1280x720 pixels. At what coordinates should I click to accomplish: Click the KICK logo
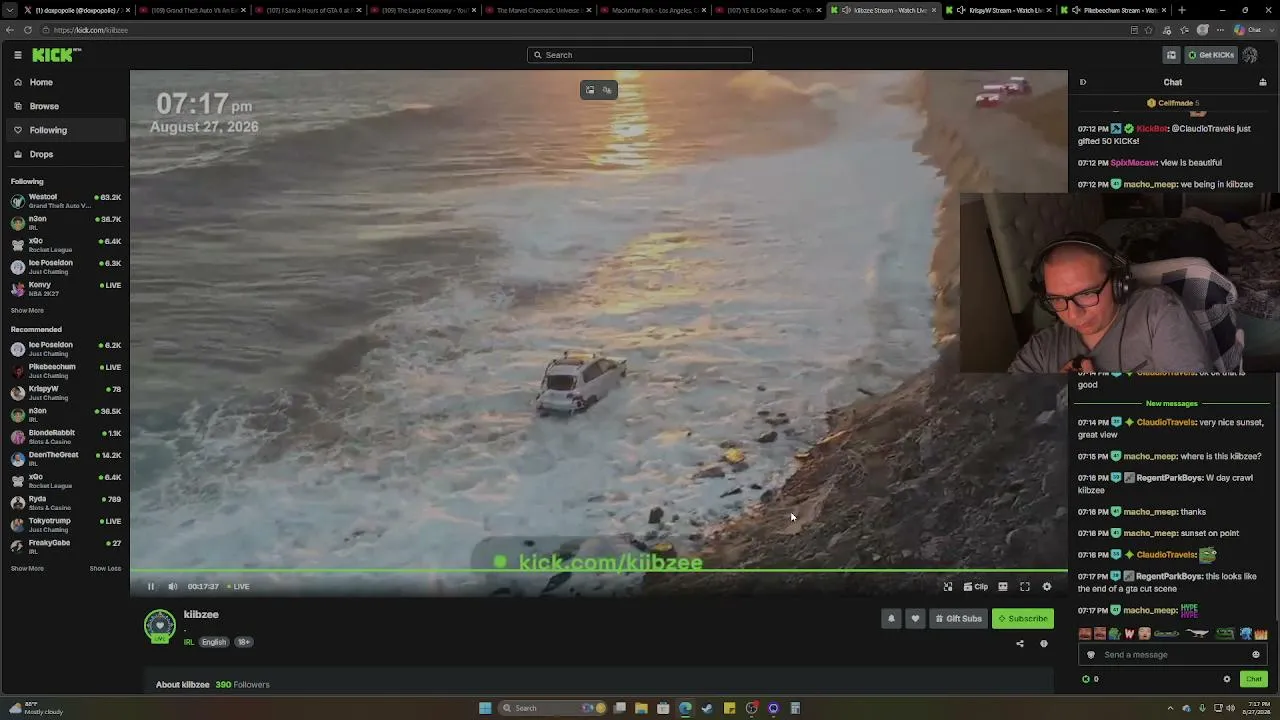pos(52,55)
